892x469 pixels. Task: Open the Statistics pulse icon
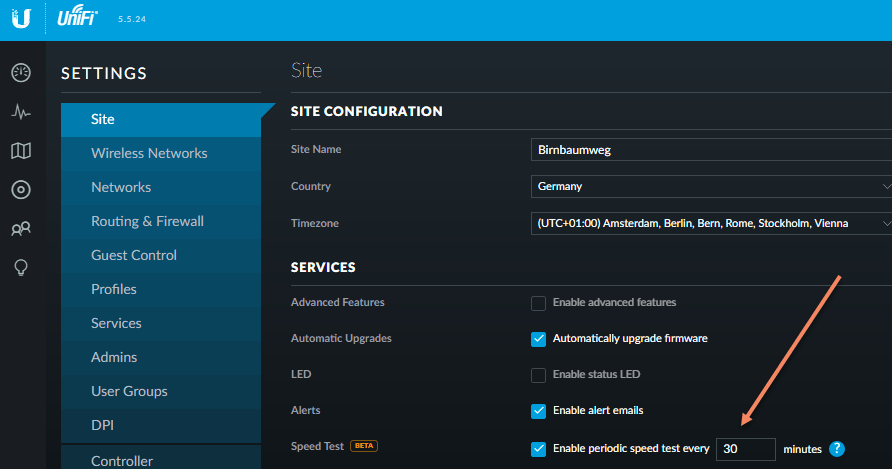pos(21,112)
